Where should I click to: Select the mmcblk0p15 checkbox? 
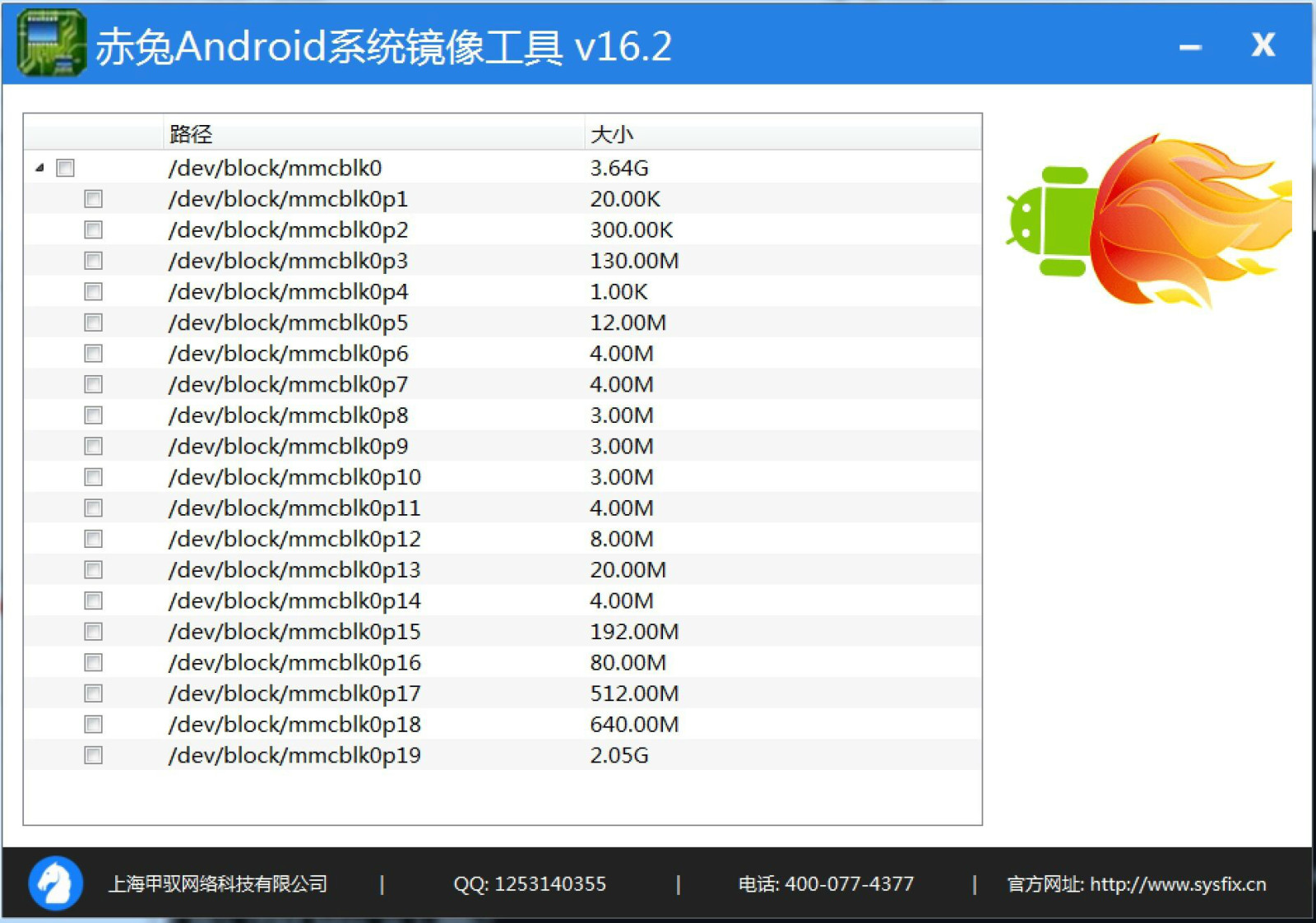tap(93, 632)
